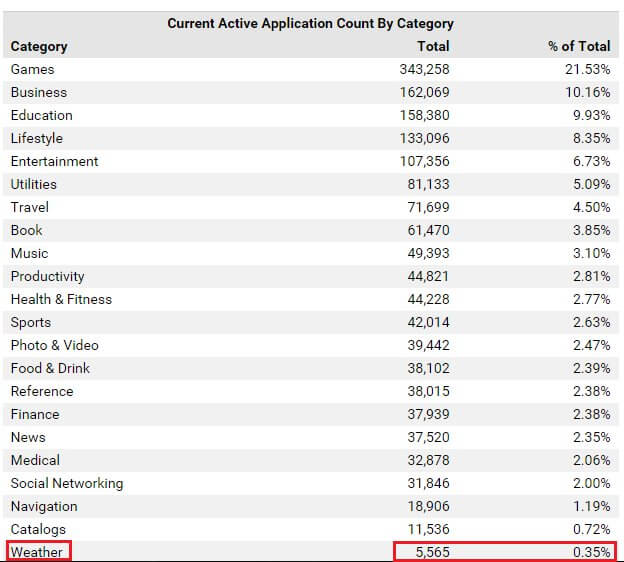Select the highlighted Weather total 5,565
The width and height of the screenshot is (624, 562).
click(x=432, y=552)
